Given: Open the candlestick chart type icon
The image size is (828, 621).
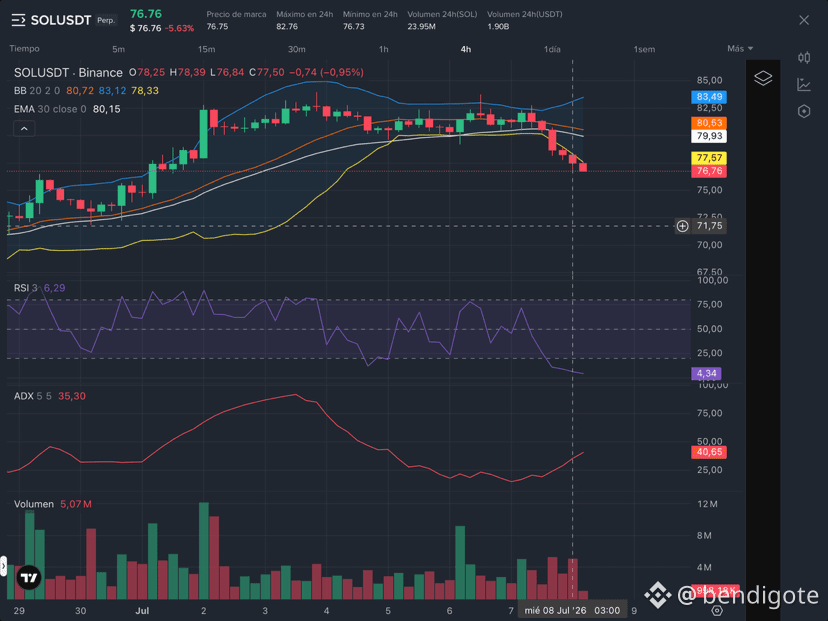Looking at the screenshot, I should (x=804, y=58).
